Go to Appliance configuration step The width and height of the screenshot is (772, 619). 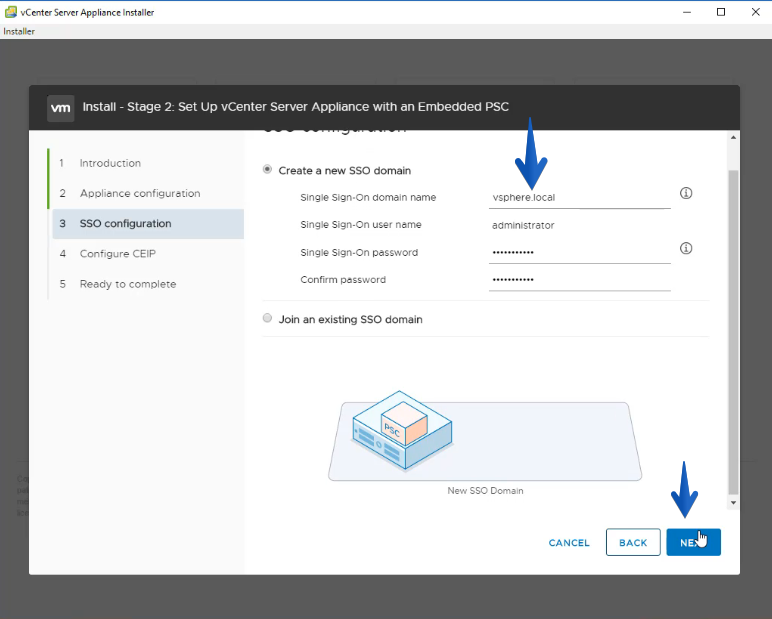(140, 193)
